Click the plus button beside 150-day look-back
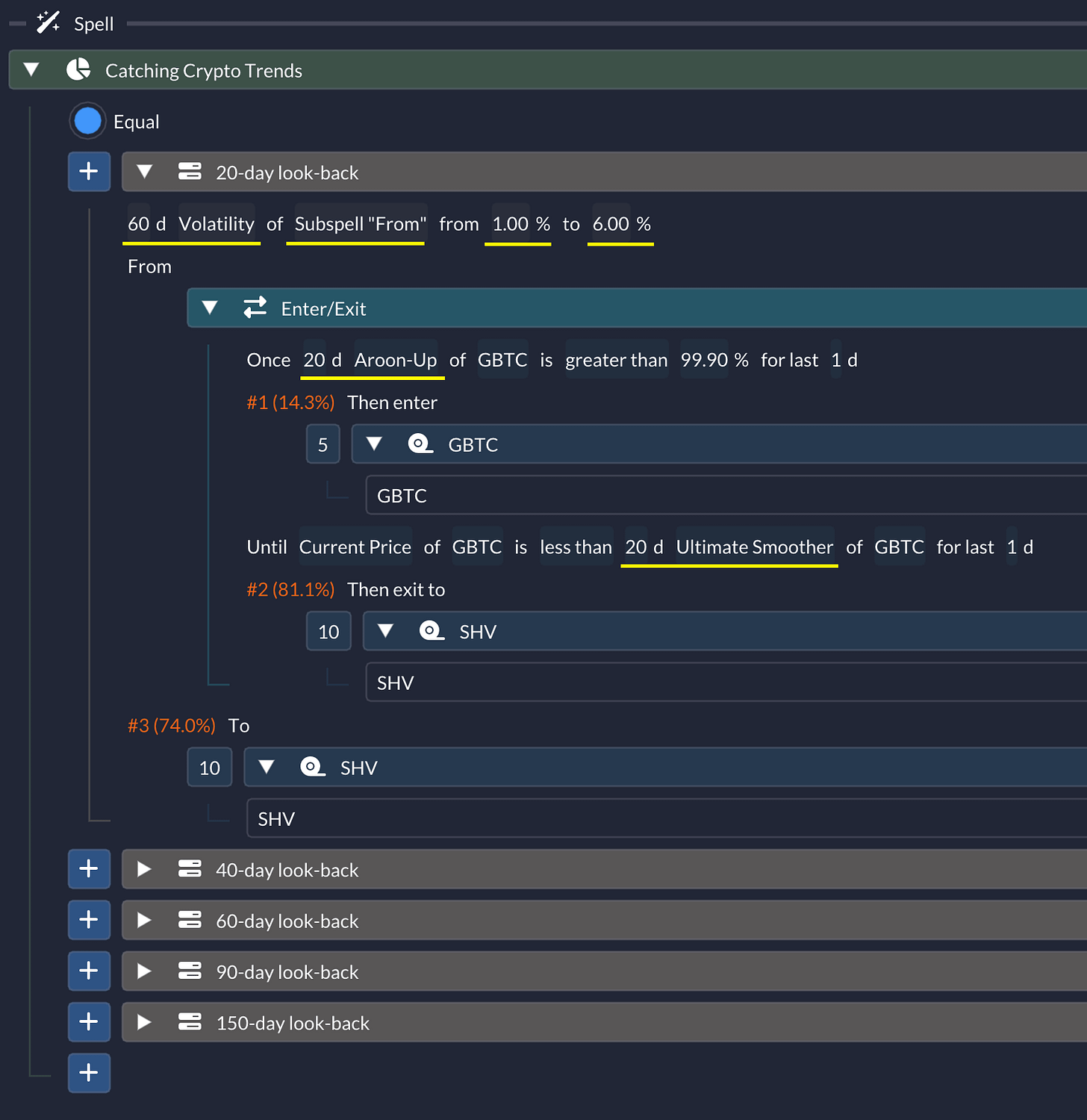The image size is (1087, 1120). point(89,1022)
